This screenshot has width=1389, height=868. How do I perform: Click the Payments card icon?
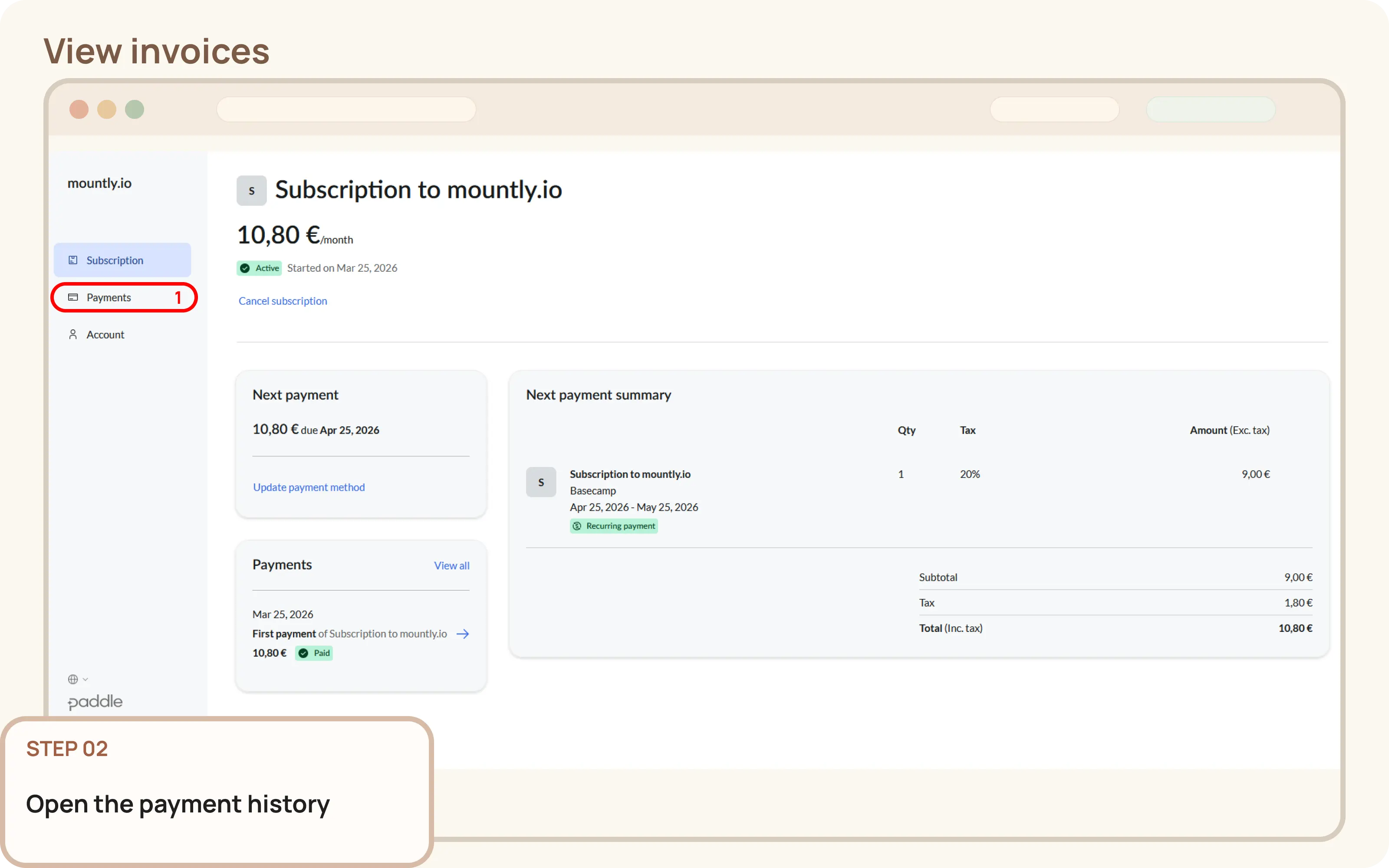coord(73,297)
